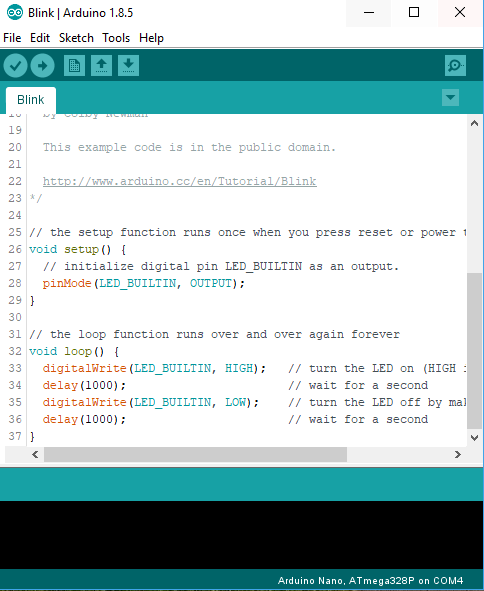
Task: Follow the arduino.cc Tutorial/Blink link
Action: coord(179,181)
